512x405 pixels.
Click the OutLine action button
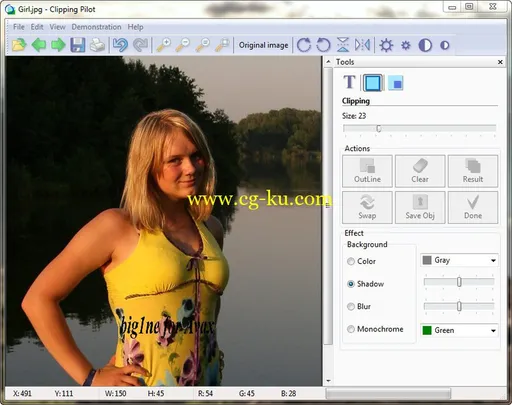tap(367, 171)
